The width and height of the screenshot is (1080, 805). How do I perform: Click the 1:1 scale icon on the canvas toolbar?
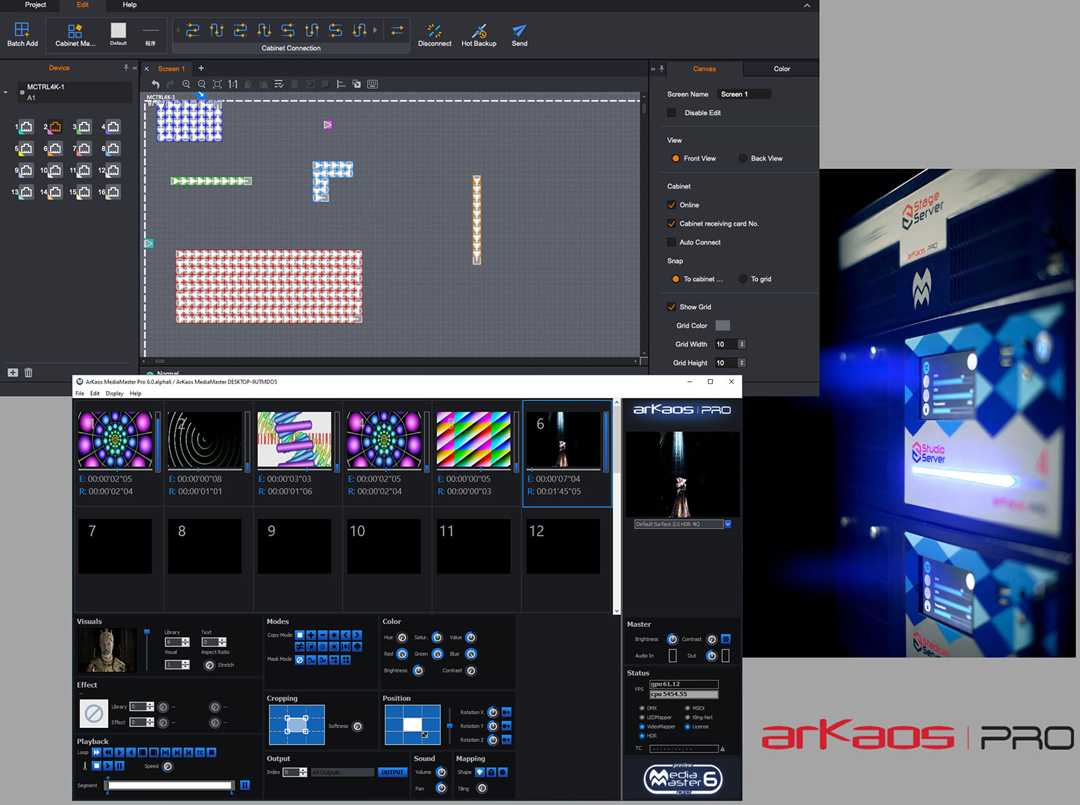[233, 84]
